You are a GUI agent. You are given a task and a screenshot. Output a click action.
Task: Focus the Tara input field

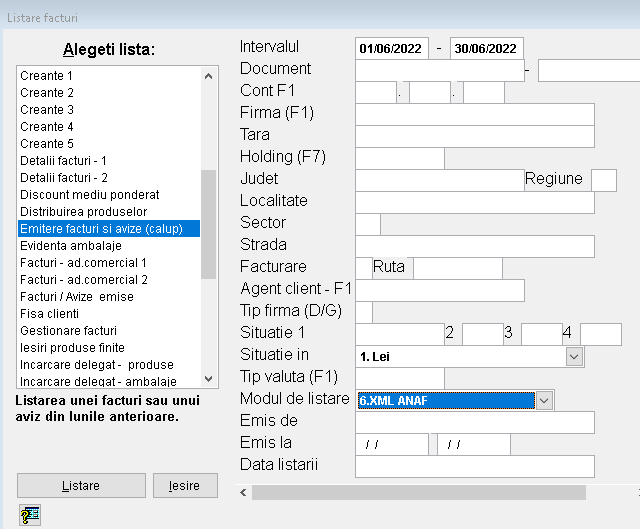[475, 137]
